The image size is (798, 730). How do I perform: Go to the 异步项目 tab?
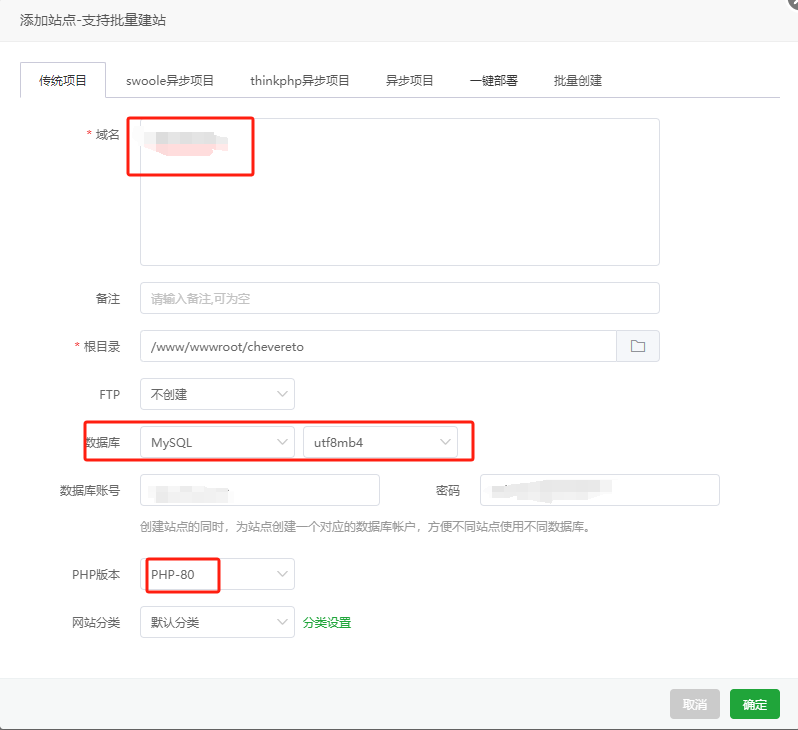tap(410, 80)
